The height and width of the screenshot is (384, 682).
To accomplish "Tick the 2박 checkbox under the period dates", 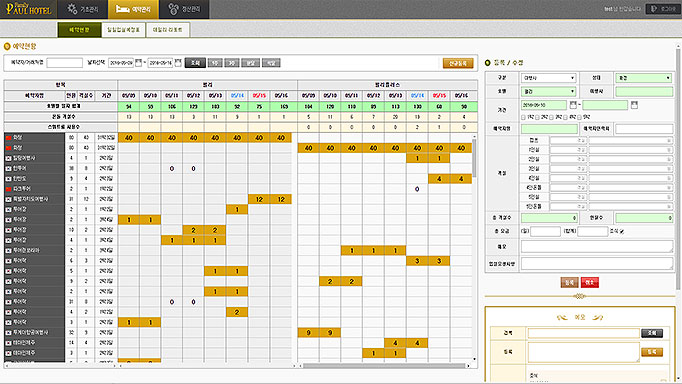I will pyautogui.click(x=537, y=117).
